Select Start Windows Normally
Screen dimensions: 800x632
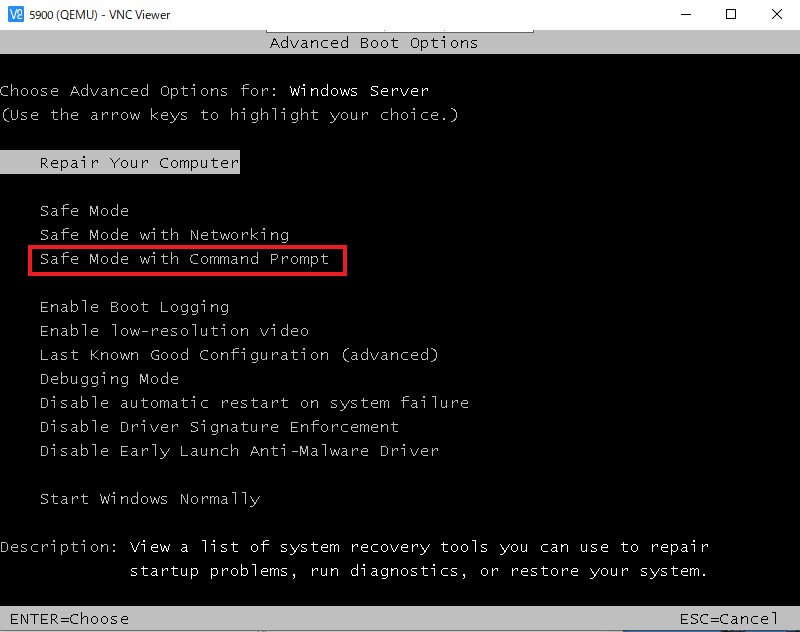150,498
